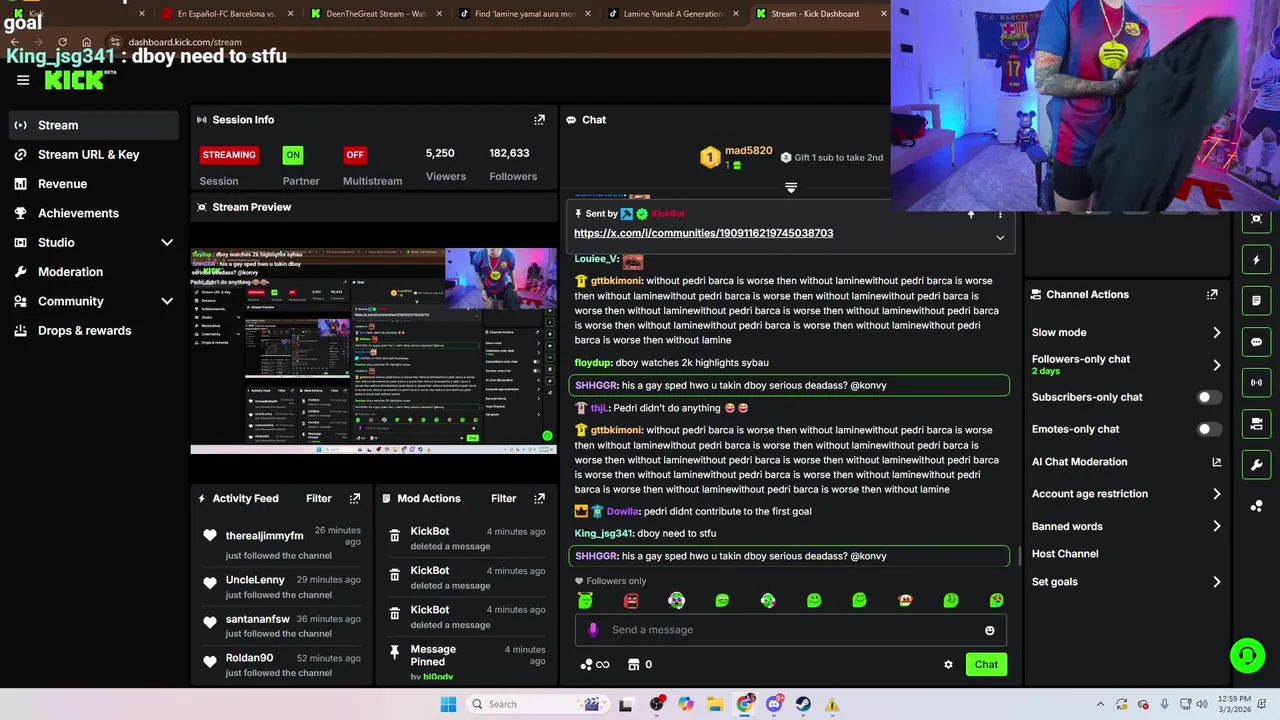1280x720 pixels.
Task: Open the Mod Actions Filter
Action: [x=504, y=498]
